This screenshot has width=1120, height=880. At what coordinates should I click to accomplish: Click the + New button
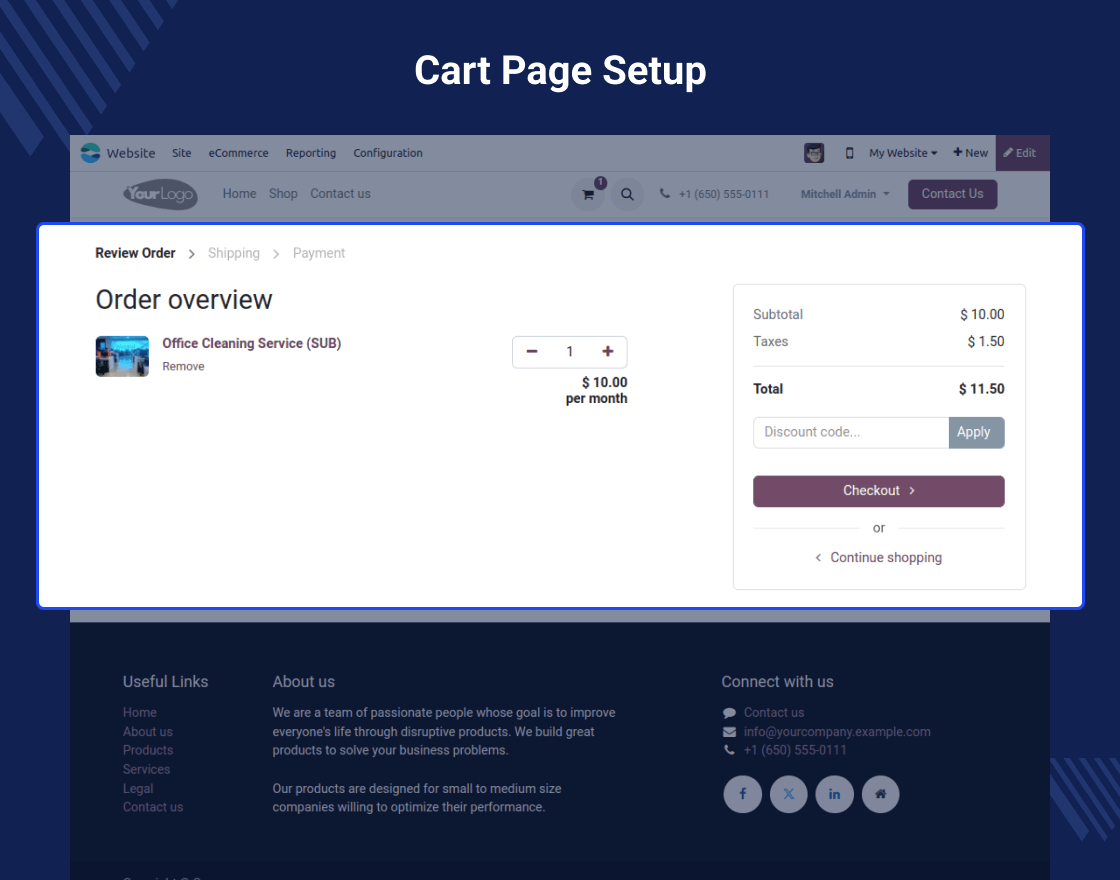[970, 153]
